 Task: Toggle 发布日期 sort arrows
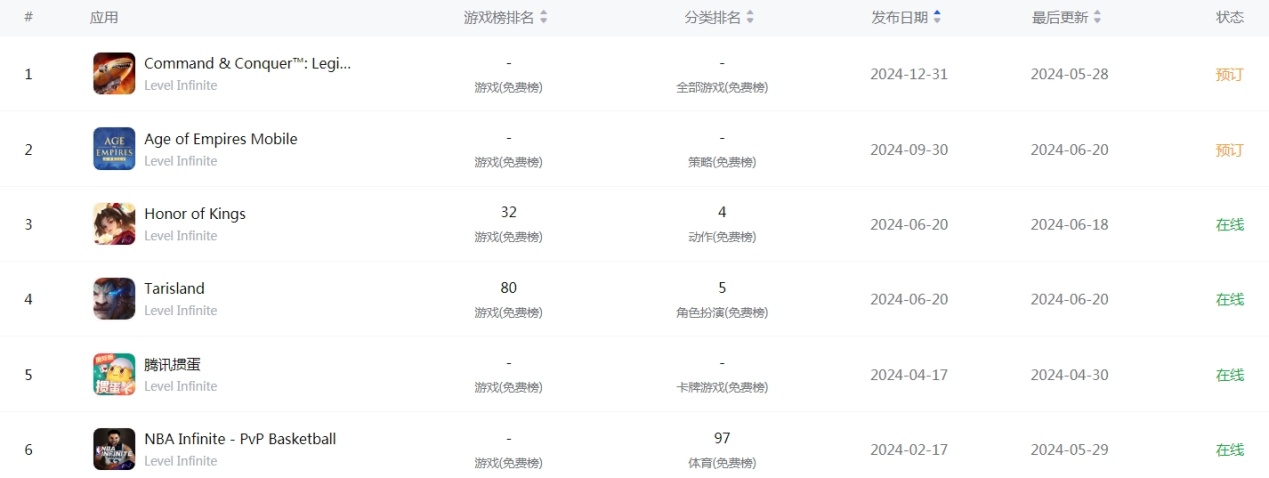pos(937,17)
